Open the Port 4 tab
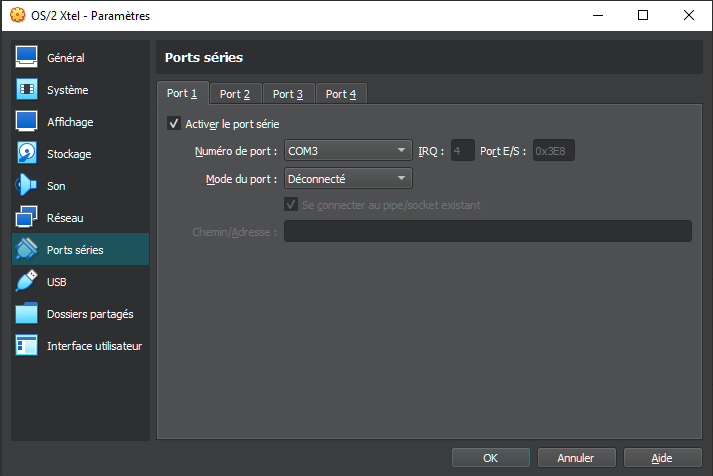 tap(341, 94)
